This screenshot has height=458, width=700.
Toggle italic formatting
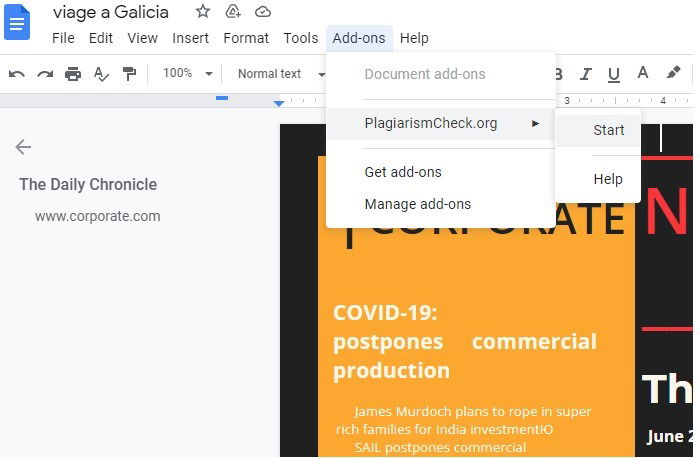pyautogui.click(x=585, y=74)
